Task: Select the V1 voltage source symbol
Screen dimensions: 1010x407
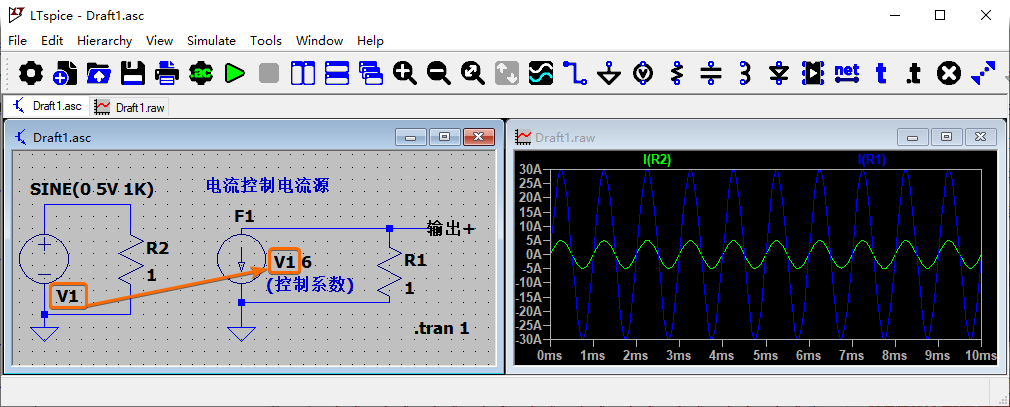Action: [x=44, y=260]
